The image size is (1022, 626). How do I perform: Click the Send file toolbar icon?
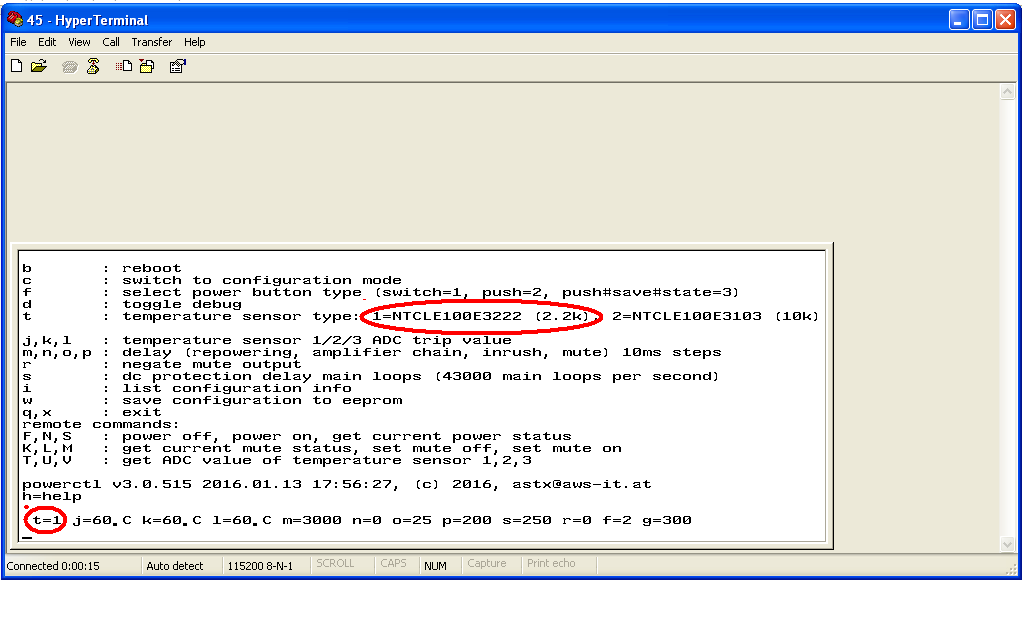coord(124,66)
